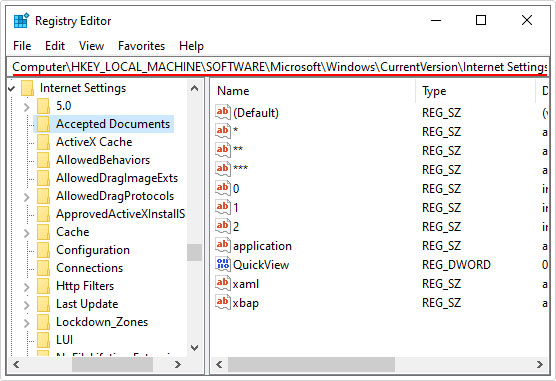Viewport: 556px width, 381px height.
Task: Click the values pane scroll right arrow
Action: [540, 364]
